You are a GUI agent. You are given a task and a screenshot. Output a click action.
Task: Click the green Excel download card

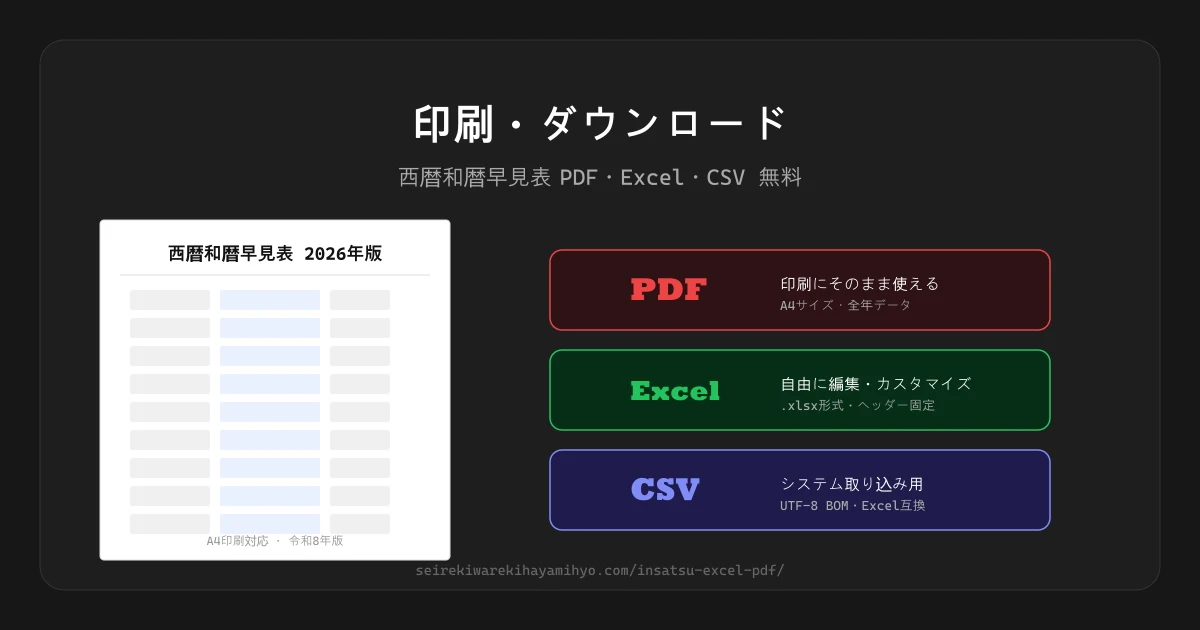click(800, 390)
